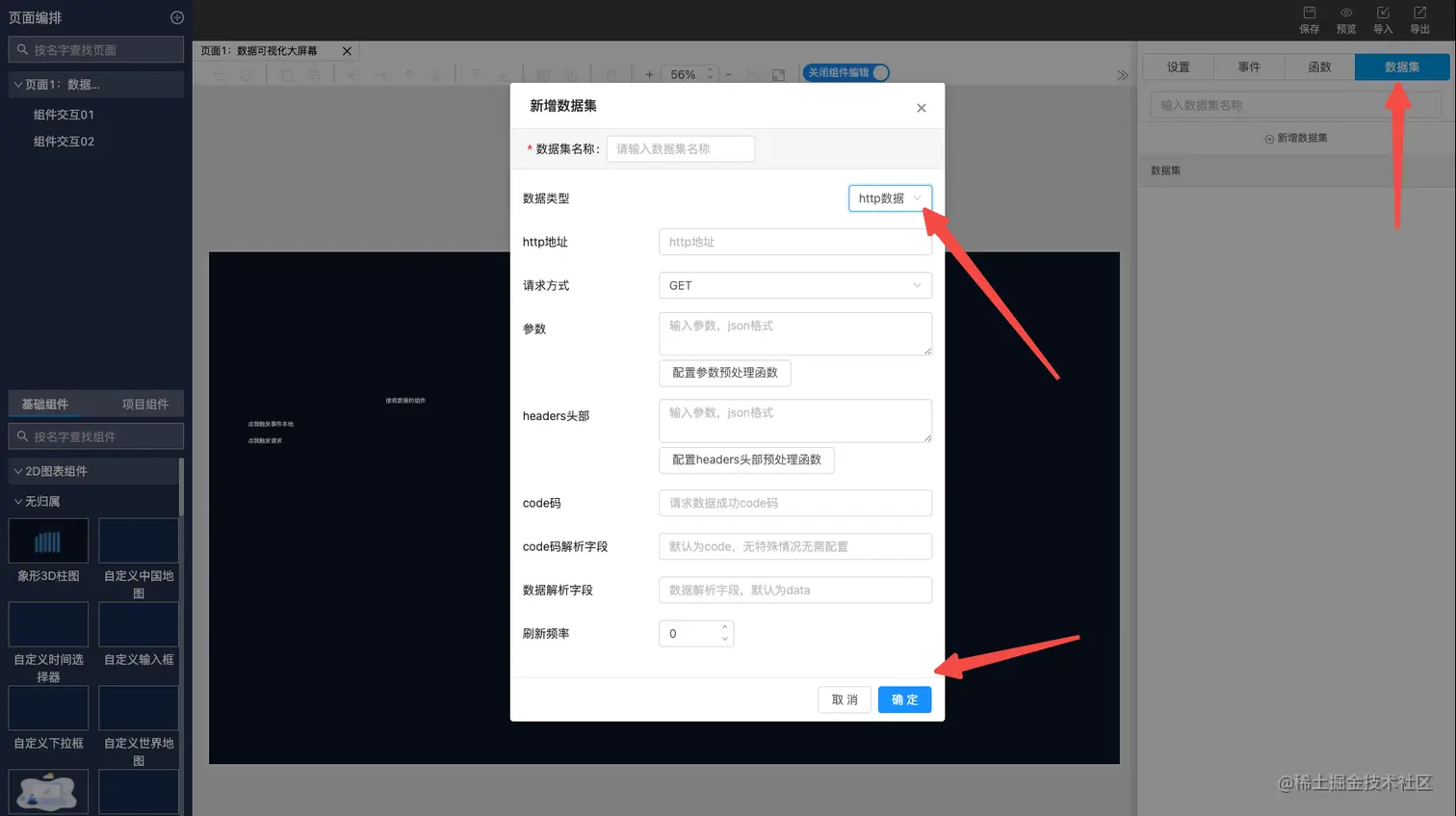Focus the 数据解析字段 input field
Viewport: 1456px width, 816px height.
pyautogui.click(x=795, y=590)
